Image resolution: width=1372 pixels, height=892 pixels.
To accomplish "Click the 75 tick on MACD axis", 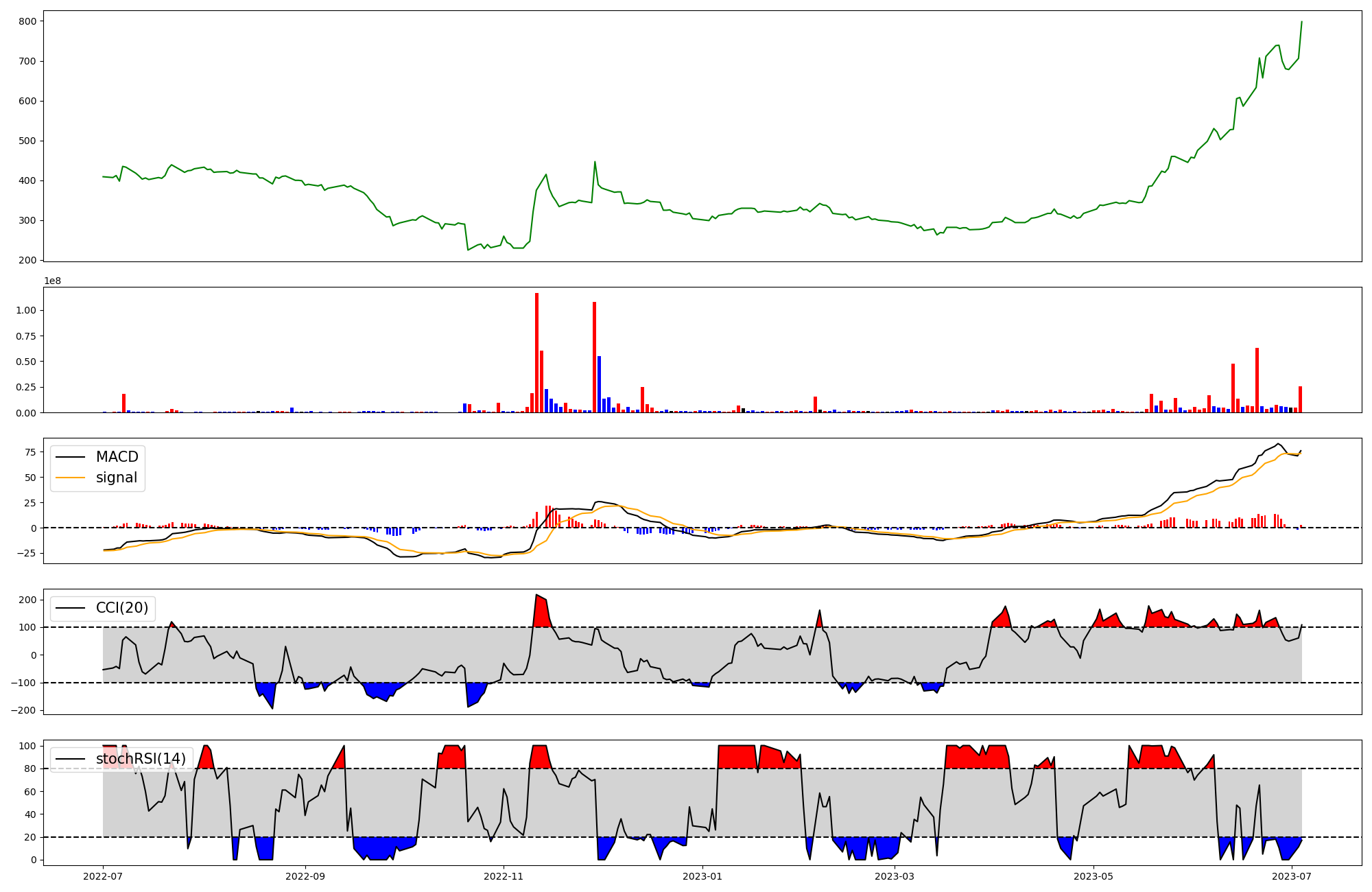I will pyautogui.click(x=30, y=452).
